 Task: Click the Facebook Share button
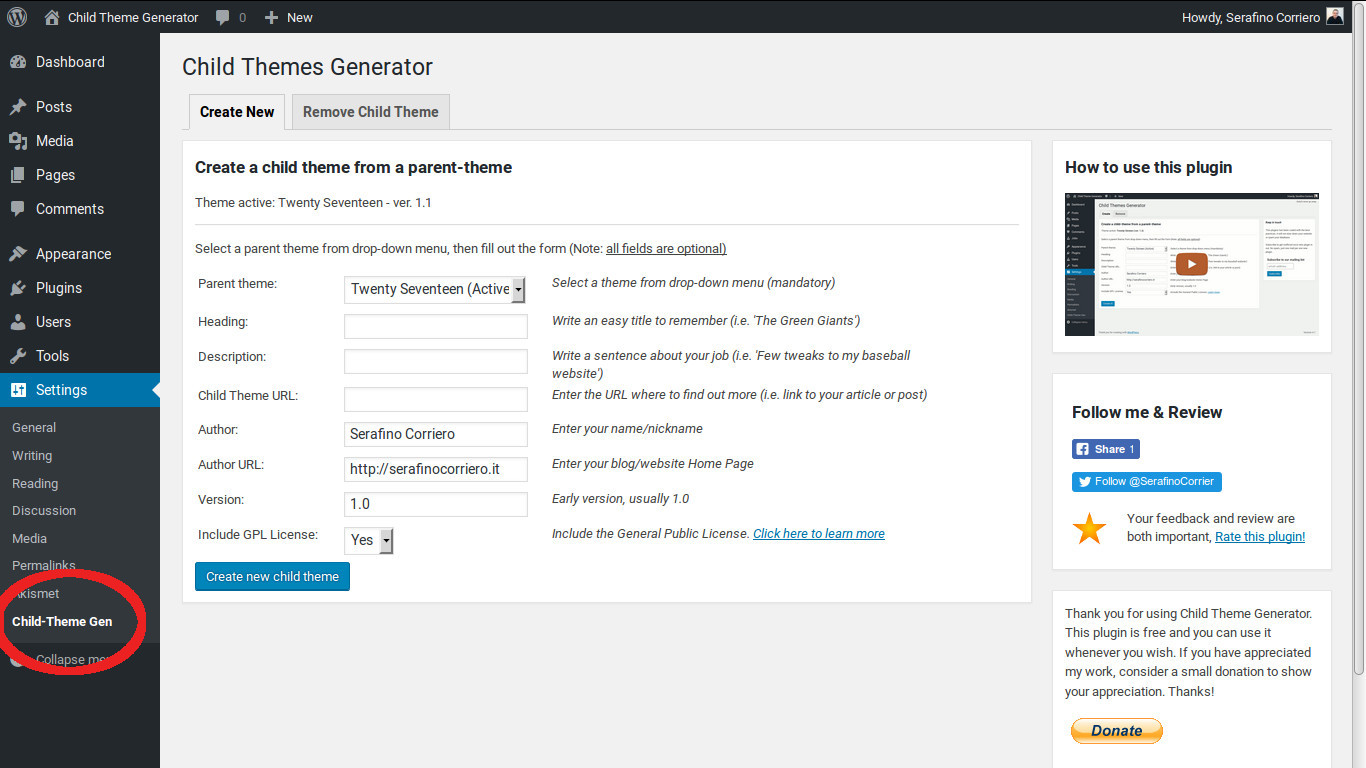[1105, 449]
